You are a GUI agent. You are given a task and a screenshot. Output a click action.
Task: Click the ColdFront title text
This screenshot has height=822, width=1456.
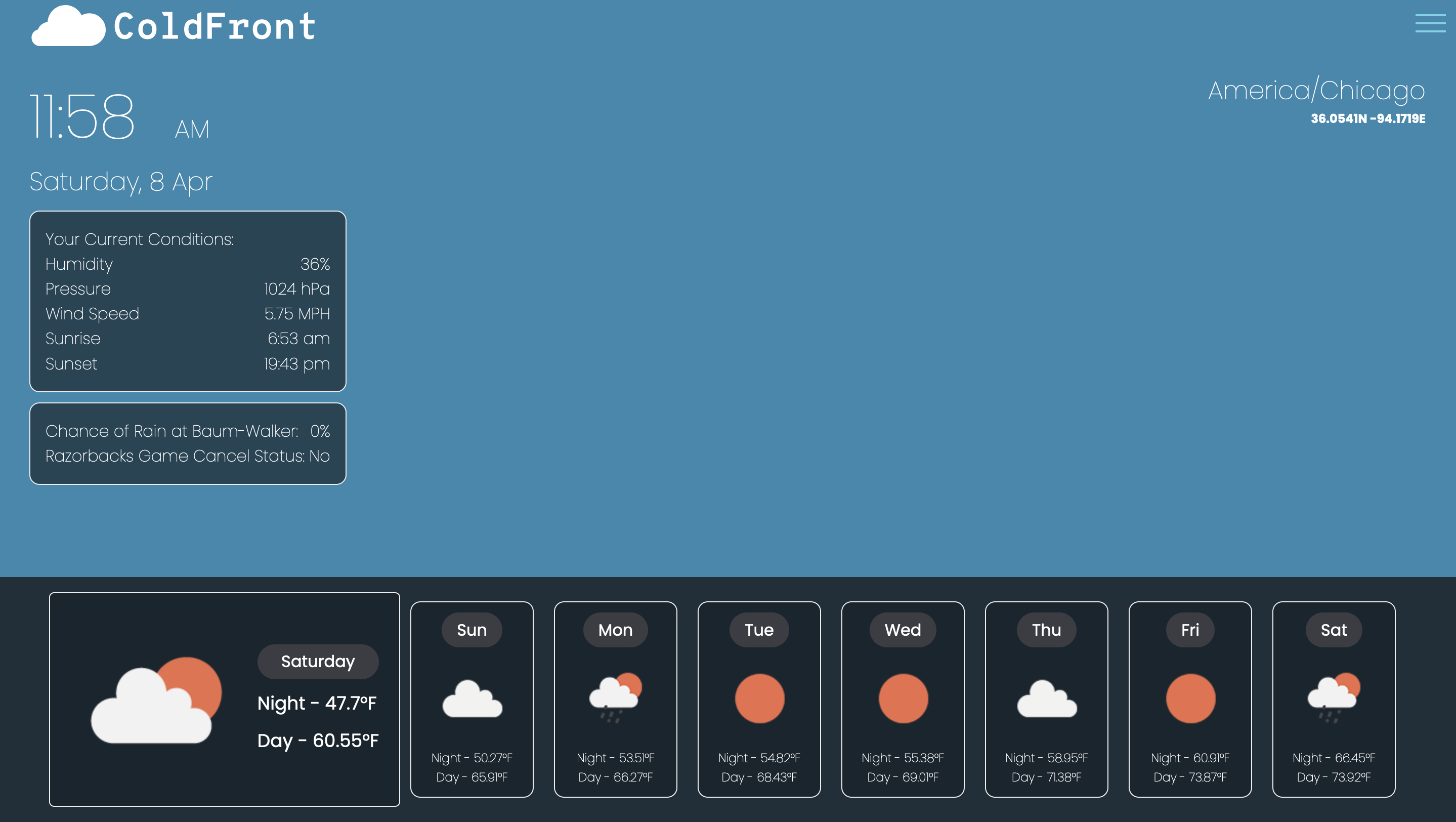pos(215,26)
